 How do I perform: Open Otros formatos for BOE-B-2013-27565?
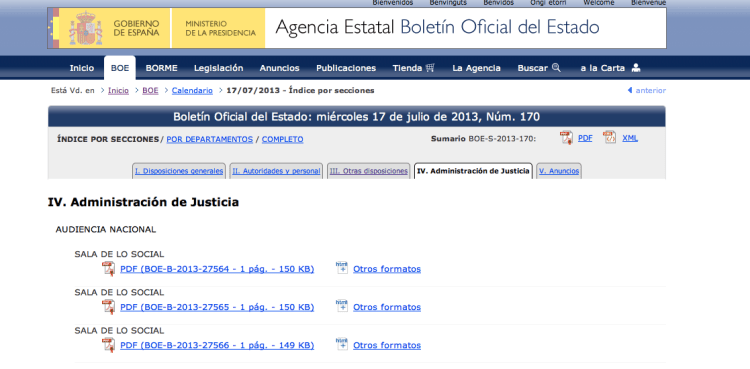387,307
